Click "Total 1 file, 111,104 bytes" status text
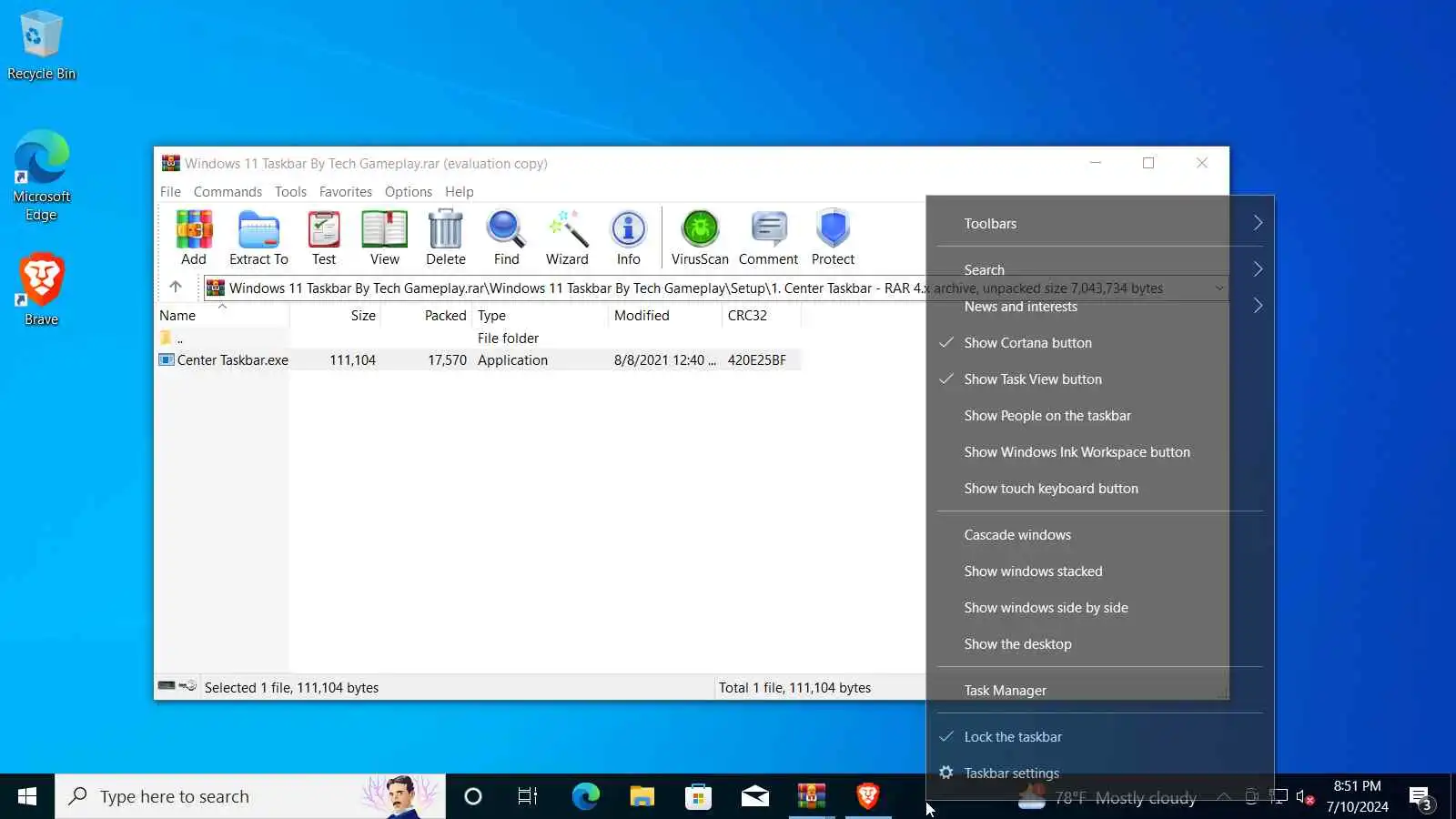The height and width of the screenshot is (819, 1456). (794, 688)
